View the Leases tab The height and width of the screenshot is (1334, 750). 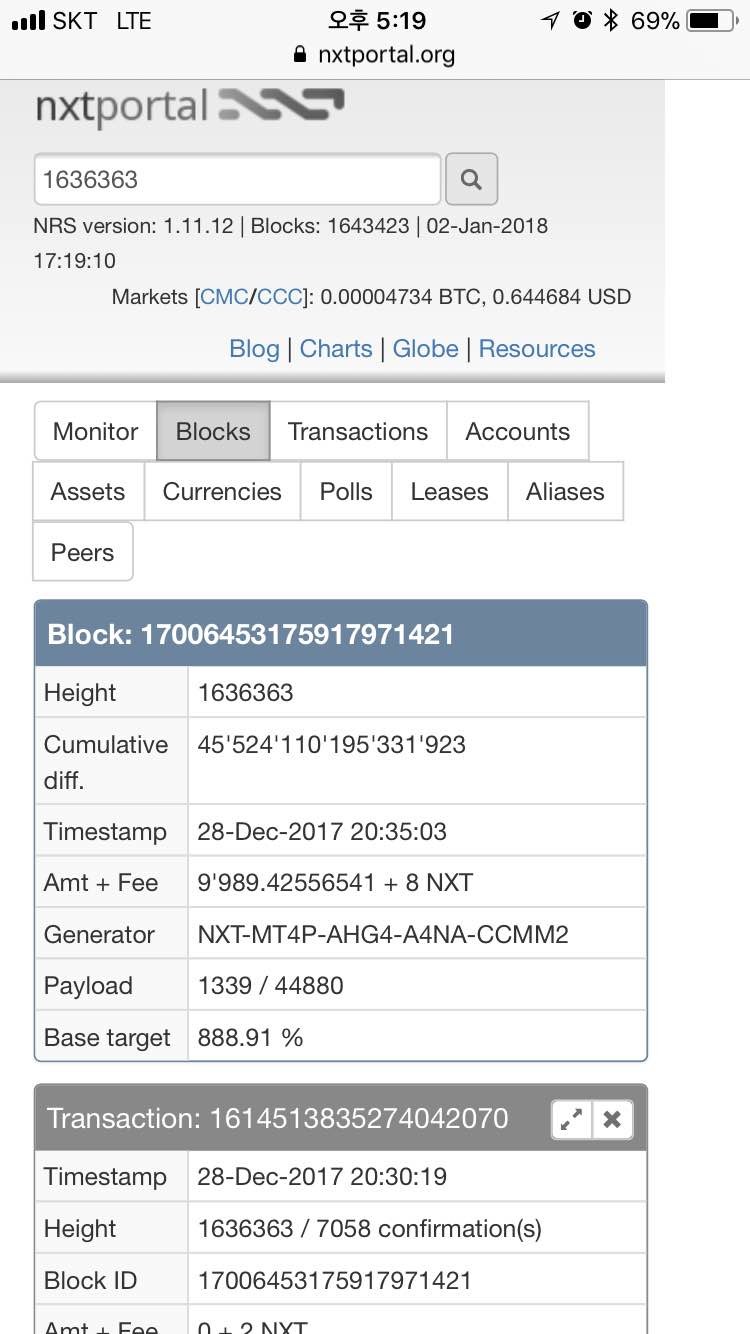click(449, 492)
